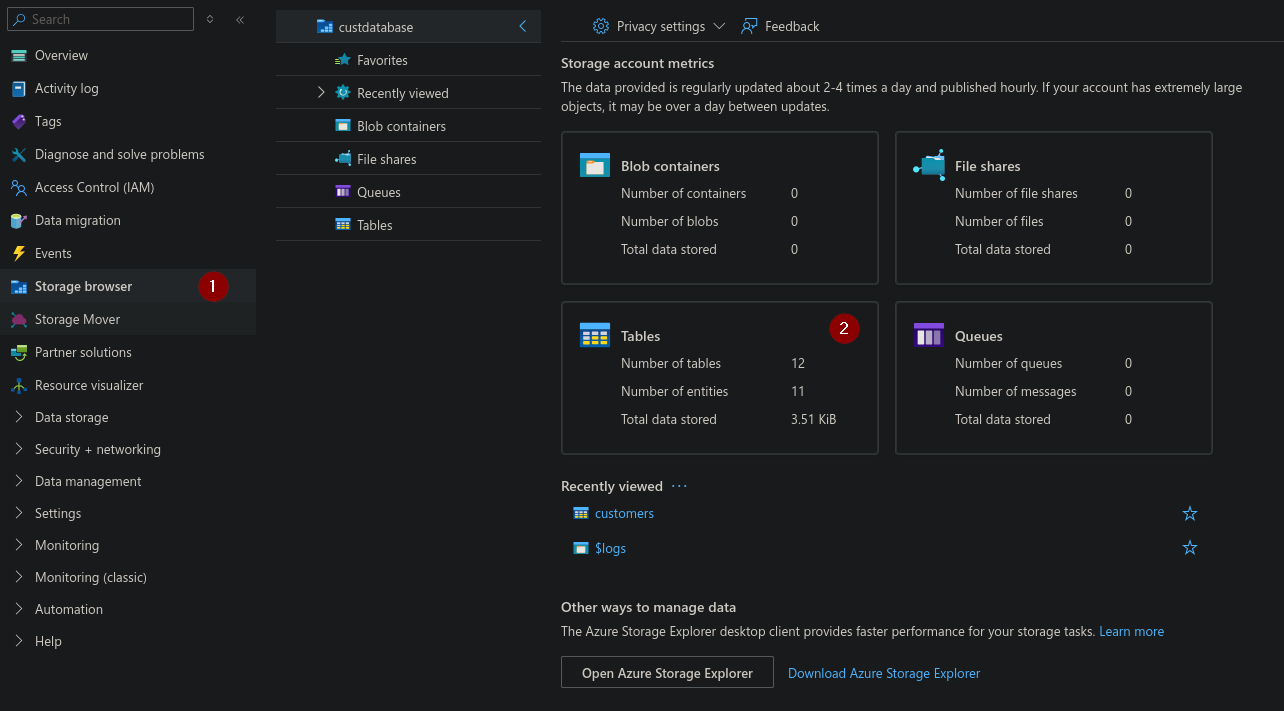Click the Events lightning bolt icon
This screenshot has width=1284, height=711.
pos(18,254)
